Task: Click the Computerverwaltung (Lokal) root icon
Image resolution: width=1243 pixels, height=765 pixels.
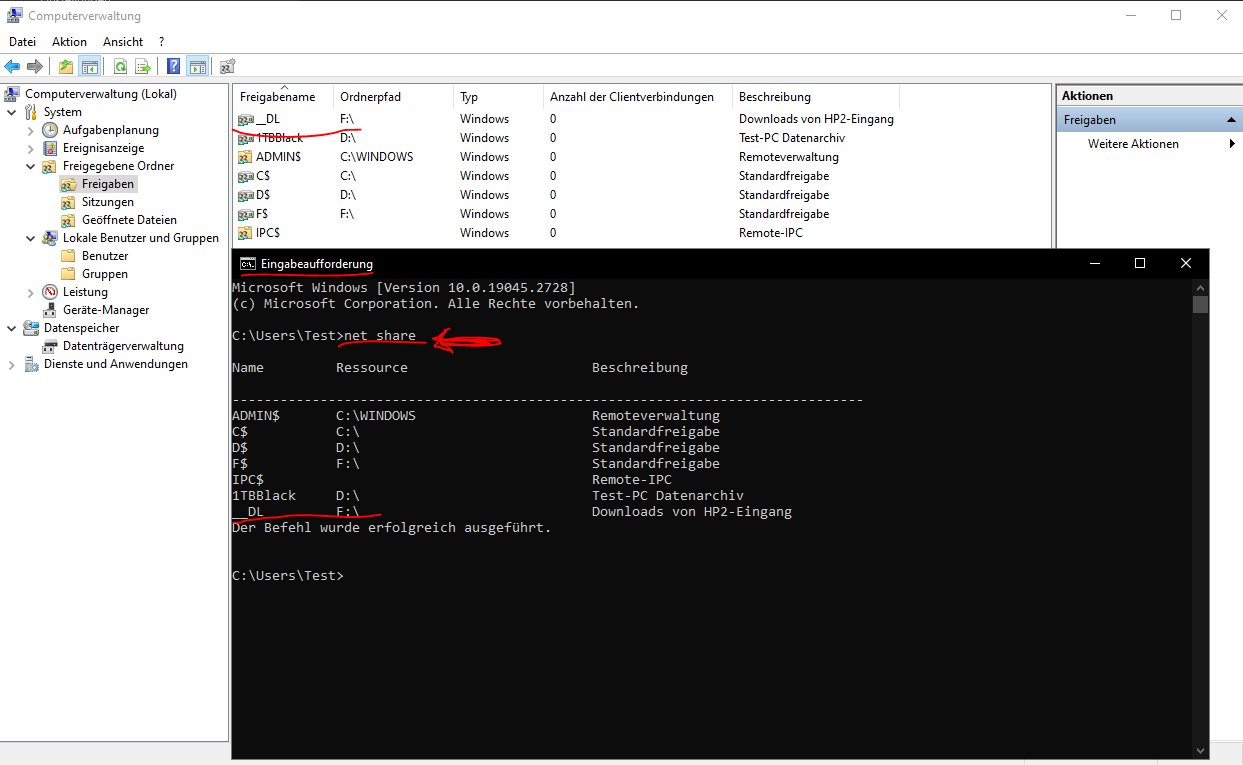Action: [13, 94]
